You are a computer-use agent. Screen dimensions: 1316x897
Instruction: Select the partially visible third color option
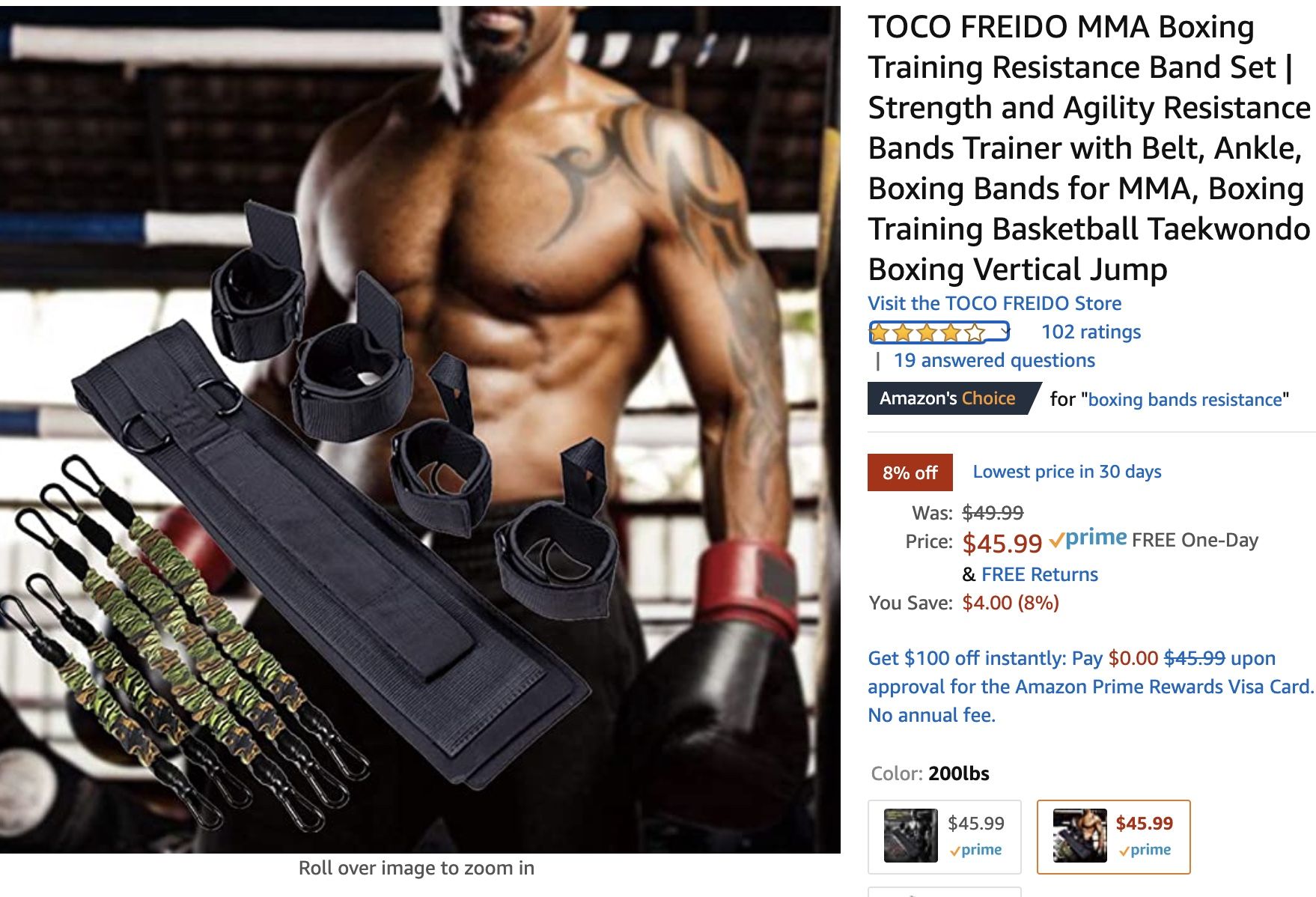click(x=944, y=892)
